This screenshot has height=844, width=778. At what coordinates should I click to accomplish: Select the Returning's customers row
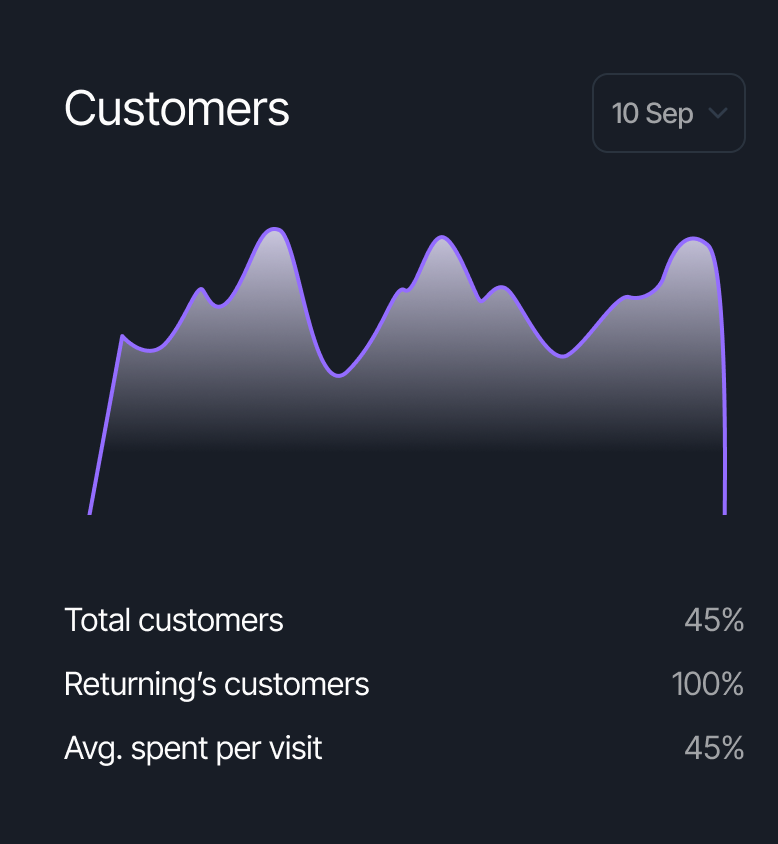click(216, 684)
